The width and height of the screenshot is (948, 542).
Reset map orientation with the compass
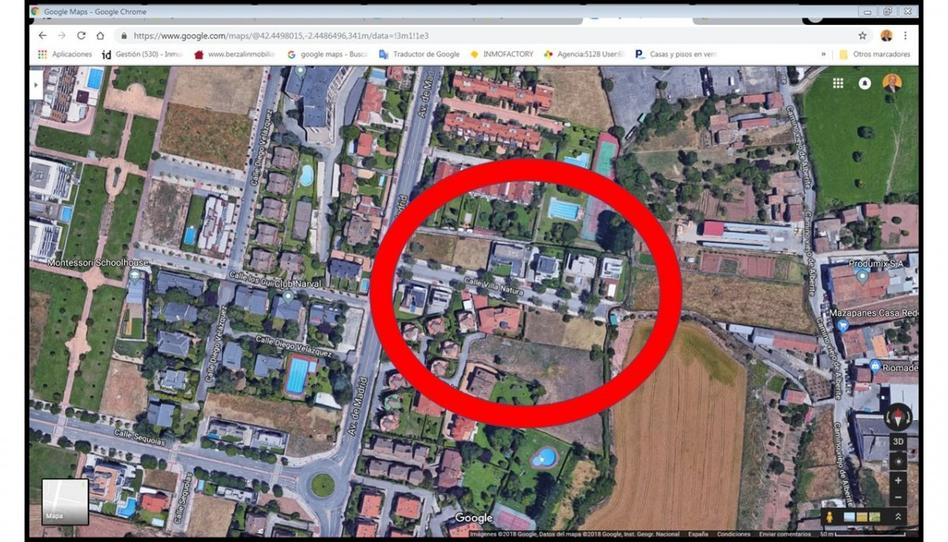click(x=898, y=417)
